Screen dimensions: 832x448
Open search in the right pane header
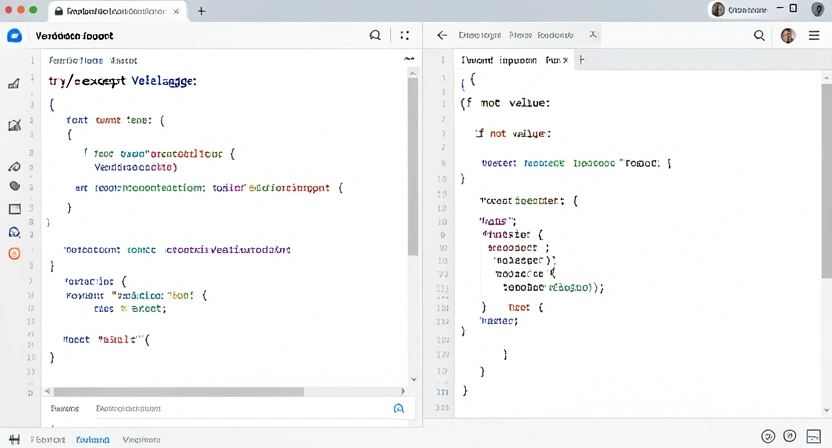(x=759, y=35)
